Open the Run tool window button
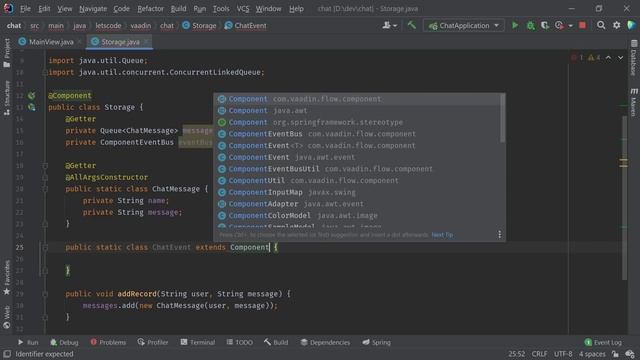The height and width of the screenshot is (360, 640). coord(28,342)
